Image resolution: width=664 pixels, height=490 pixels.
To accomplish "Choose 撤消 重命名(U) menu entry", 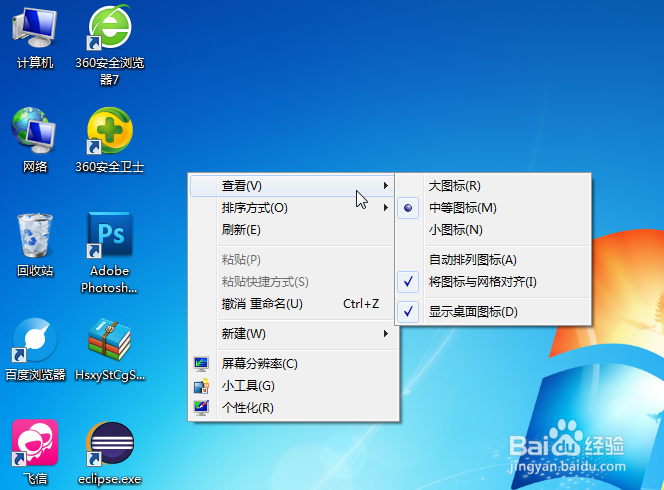I will click(x=292, y=304).
